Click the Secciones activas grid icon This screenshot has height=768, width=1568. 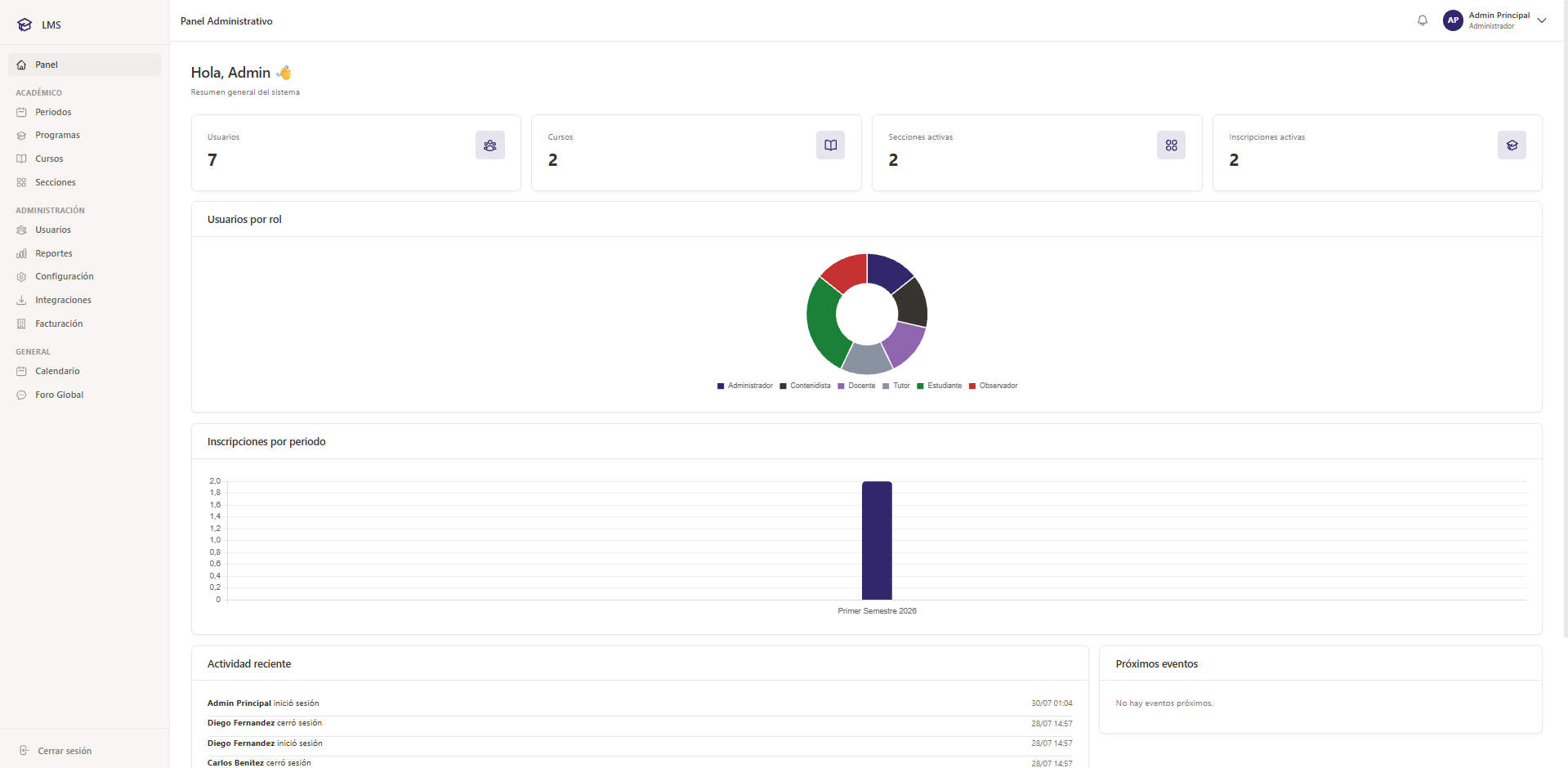(1171, 145)
